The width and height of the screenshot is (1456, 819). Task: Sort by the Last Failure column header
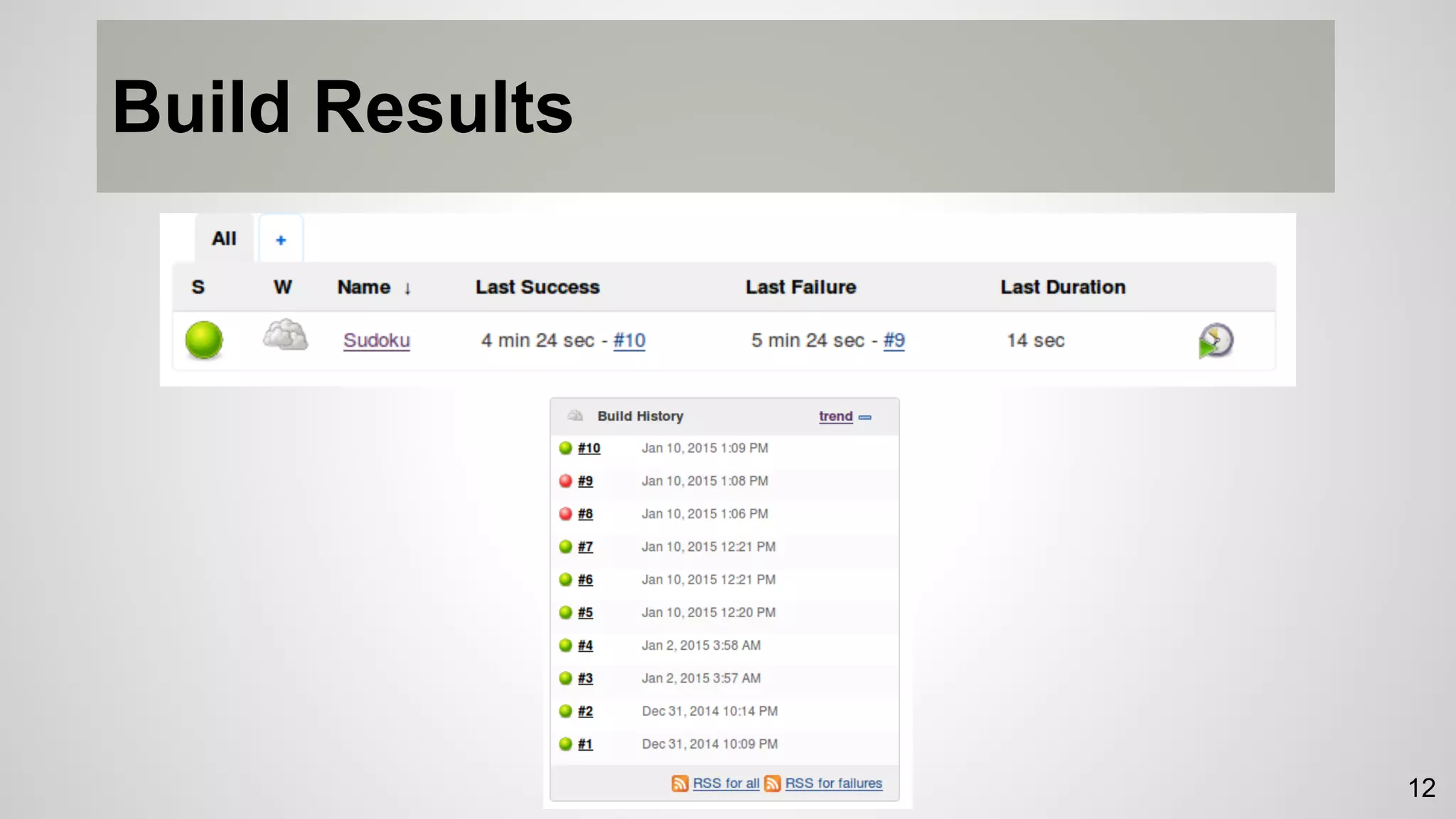coord(801,287)
